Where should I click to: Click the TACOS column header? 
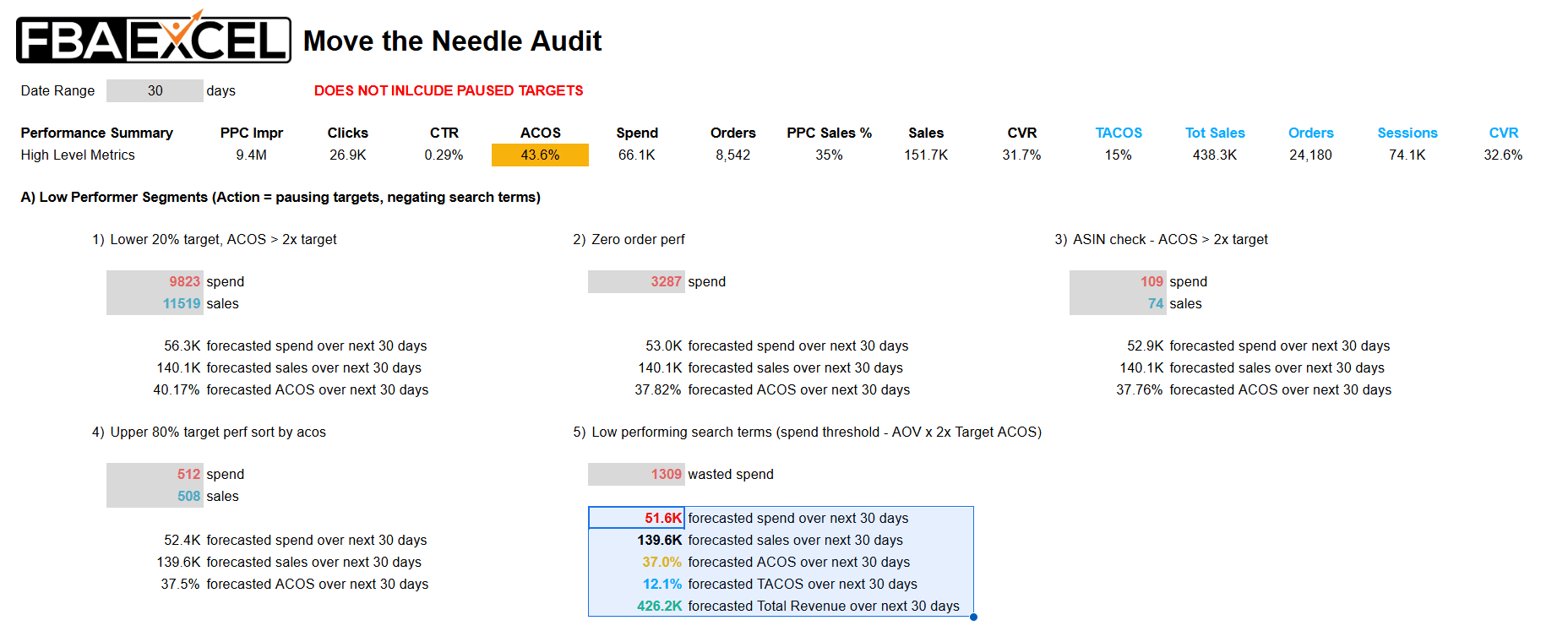[x=1119, y=133]
